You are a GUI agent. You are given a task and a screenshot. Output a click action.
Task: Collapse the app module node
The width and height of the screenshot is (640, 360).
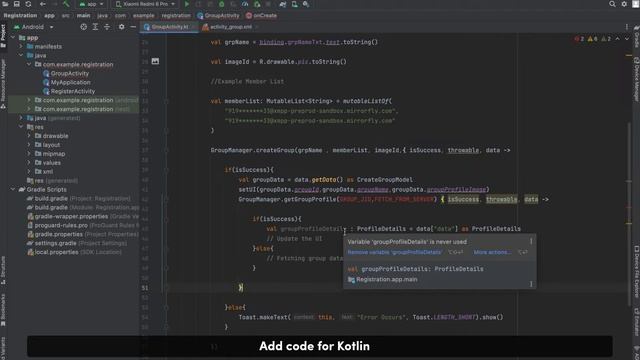13,38
